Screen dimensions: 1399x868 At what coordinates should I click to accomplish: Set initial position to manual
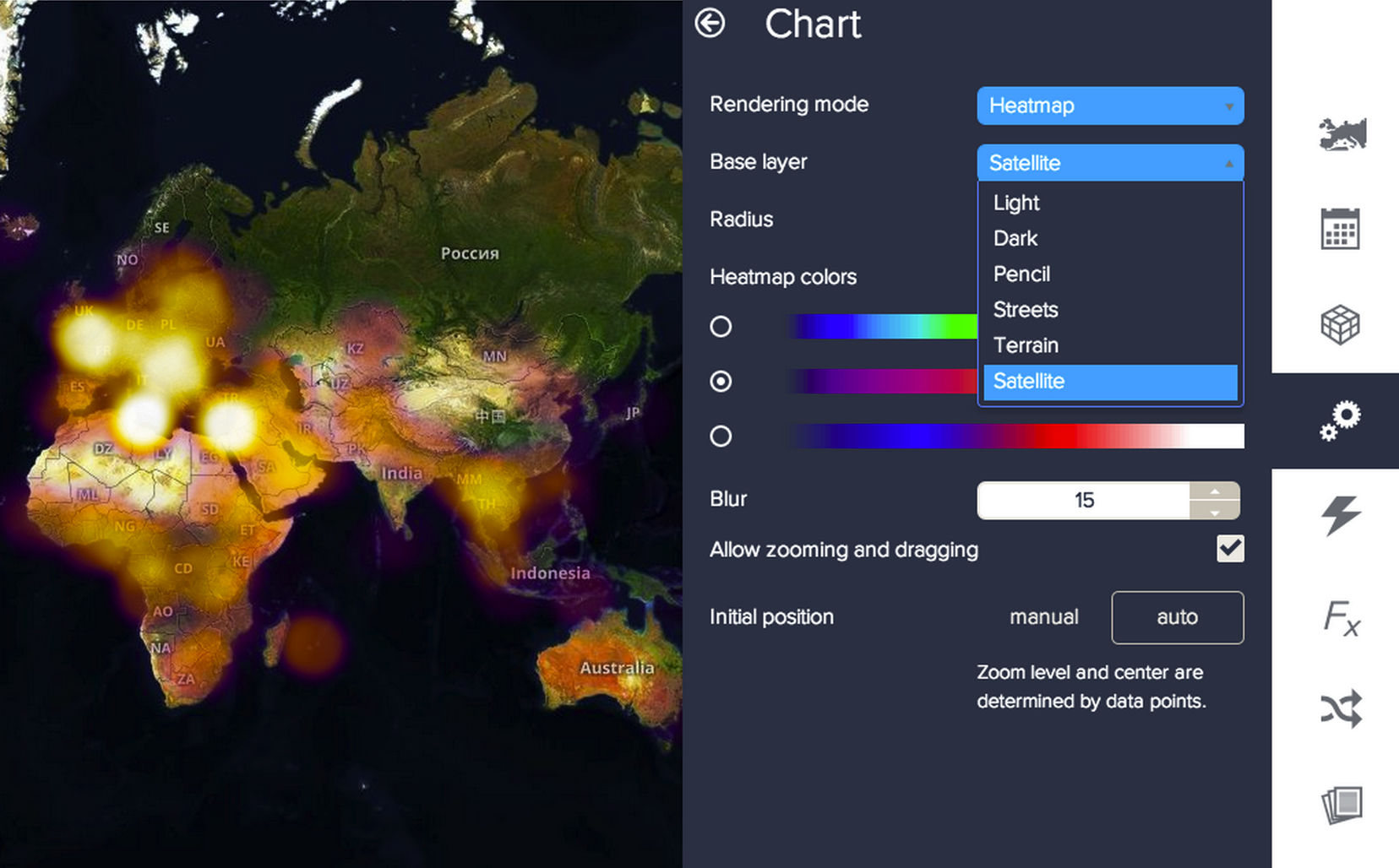coord(1044,617)
